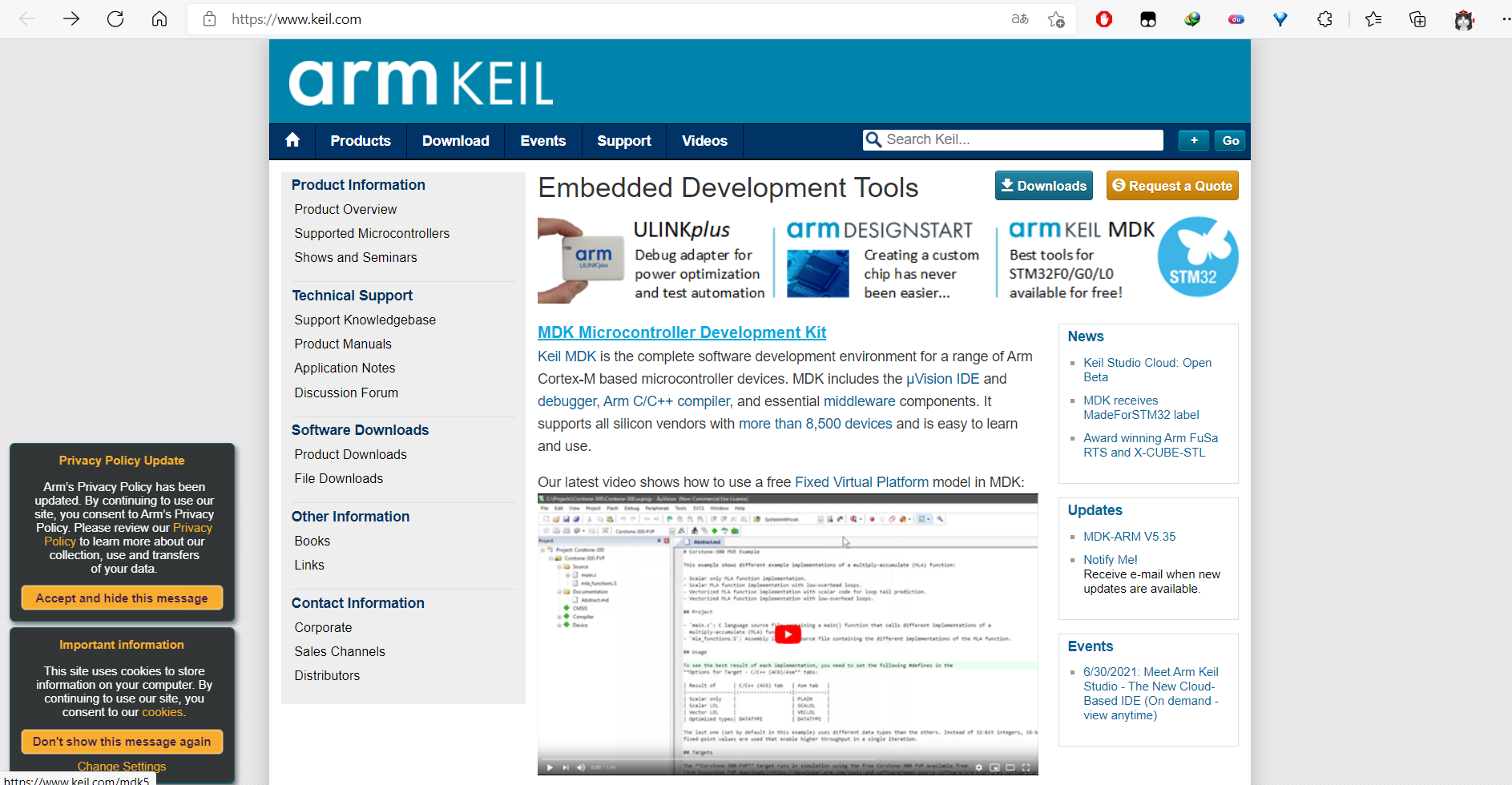The height and width of the screenshot is (785, 1512).
Task: View site information lock icon
Action: pos(210,19)
